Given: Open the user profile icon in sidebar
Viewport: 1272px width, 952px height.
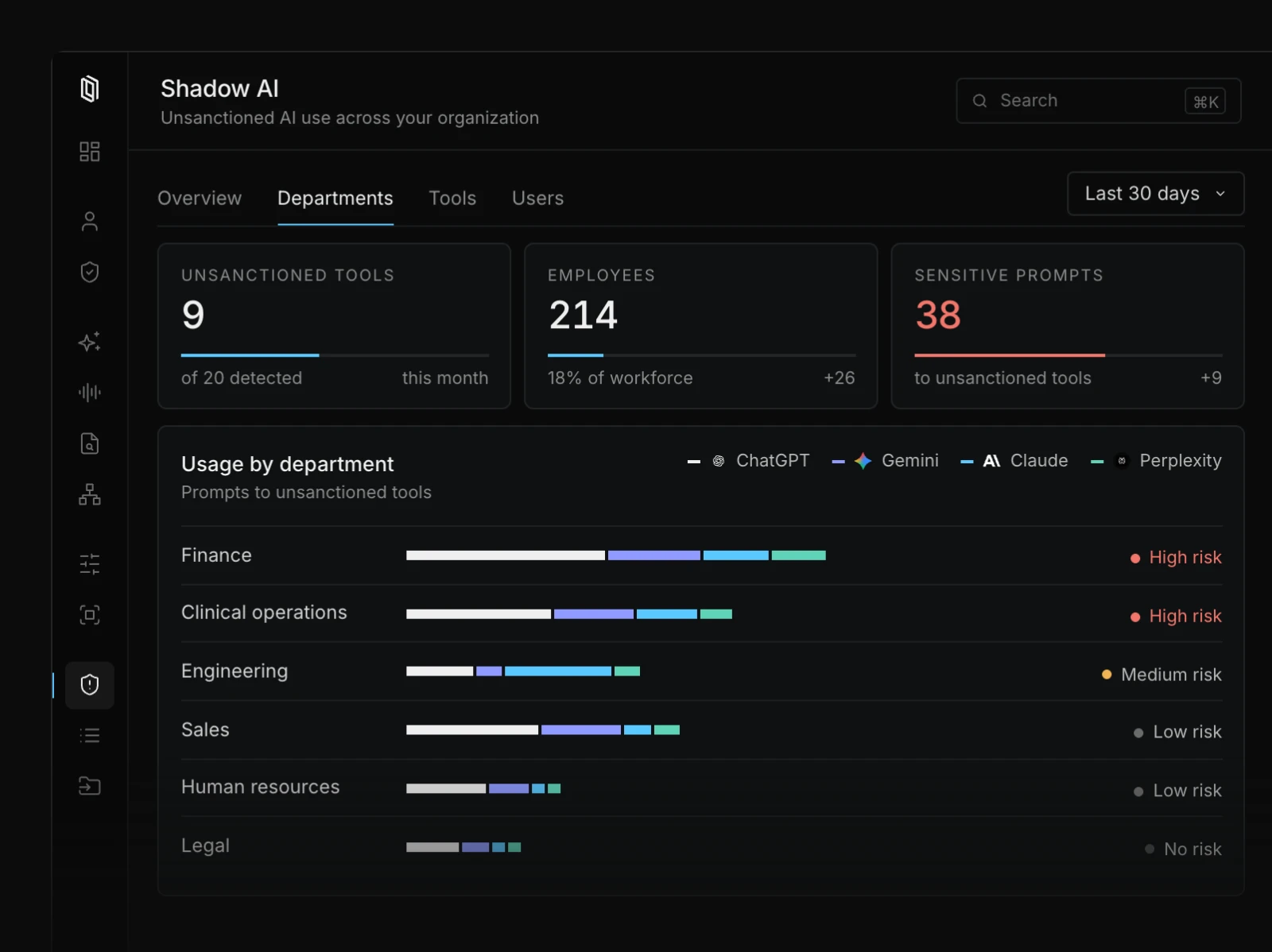Looking at the screenshot, I should click(x=90, y=221).
